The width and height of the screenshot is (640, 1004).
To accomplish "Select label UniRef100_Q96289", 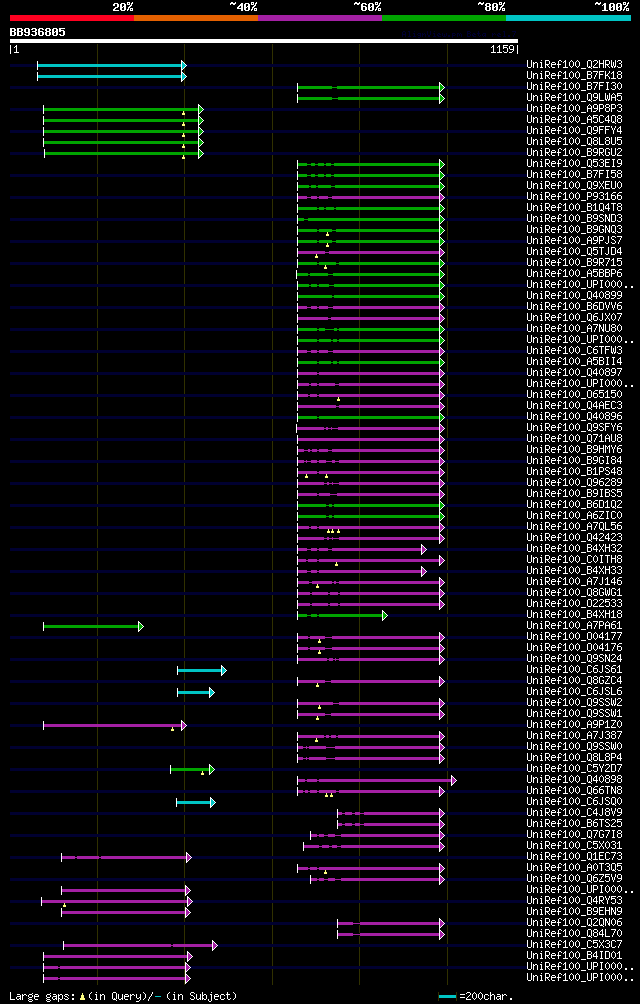I will tap(574, 482).
